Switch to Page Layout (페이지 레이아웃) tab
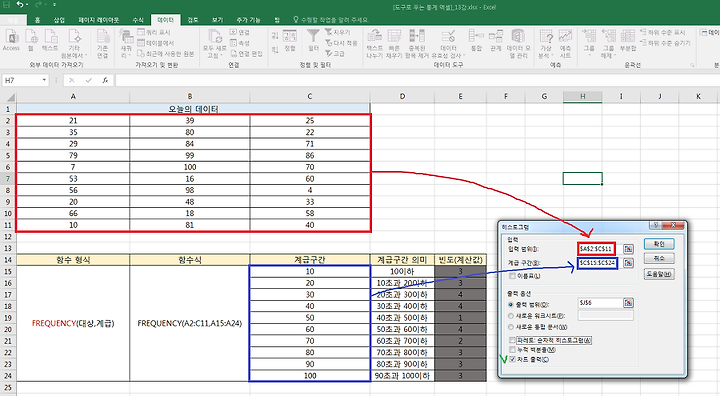The image size is (720, 396). [x=99, y=20]
